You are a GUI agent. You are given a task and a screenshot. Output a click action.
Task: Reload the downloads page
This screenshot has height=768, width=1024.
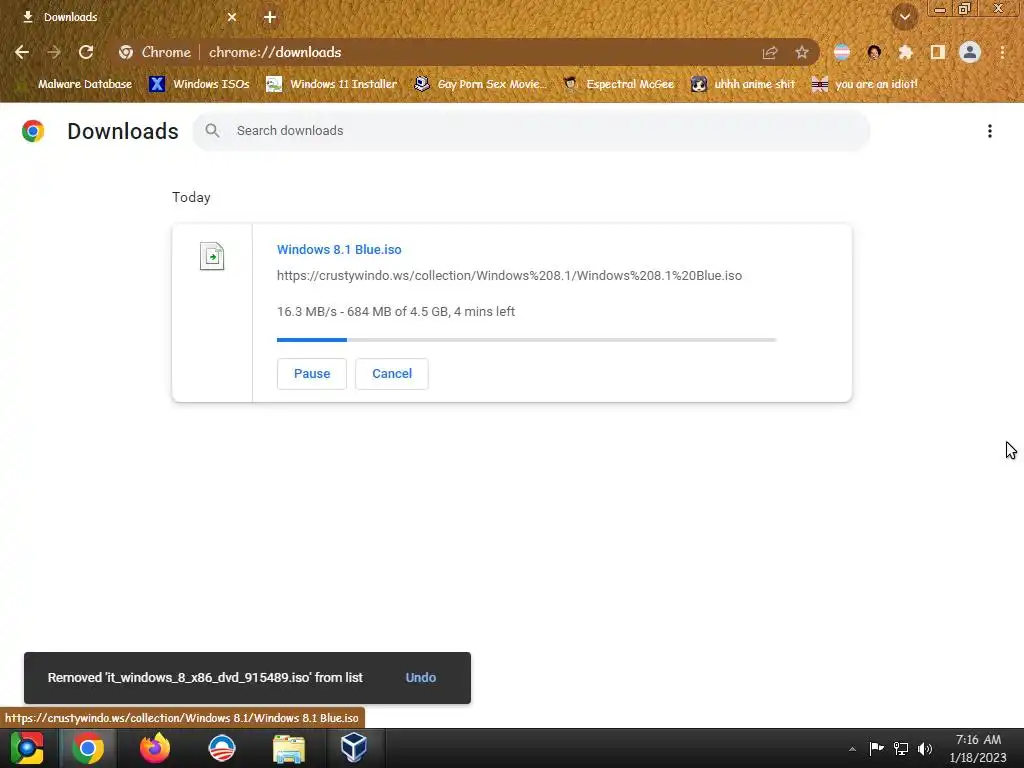(86, 52)
